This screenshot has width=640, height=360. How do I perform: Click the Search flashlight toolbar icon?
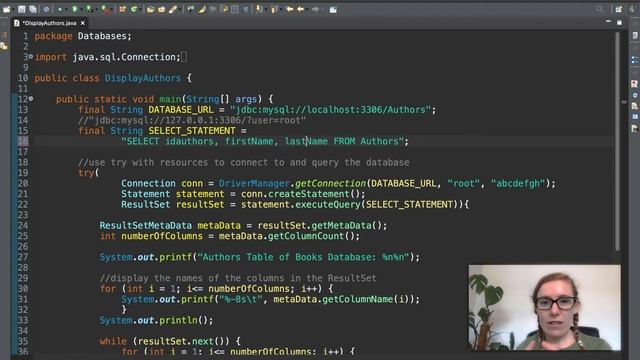173,9
